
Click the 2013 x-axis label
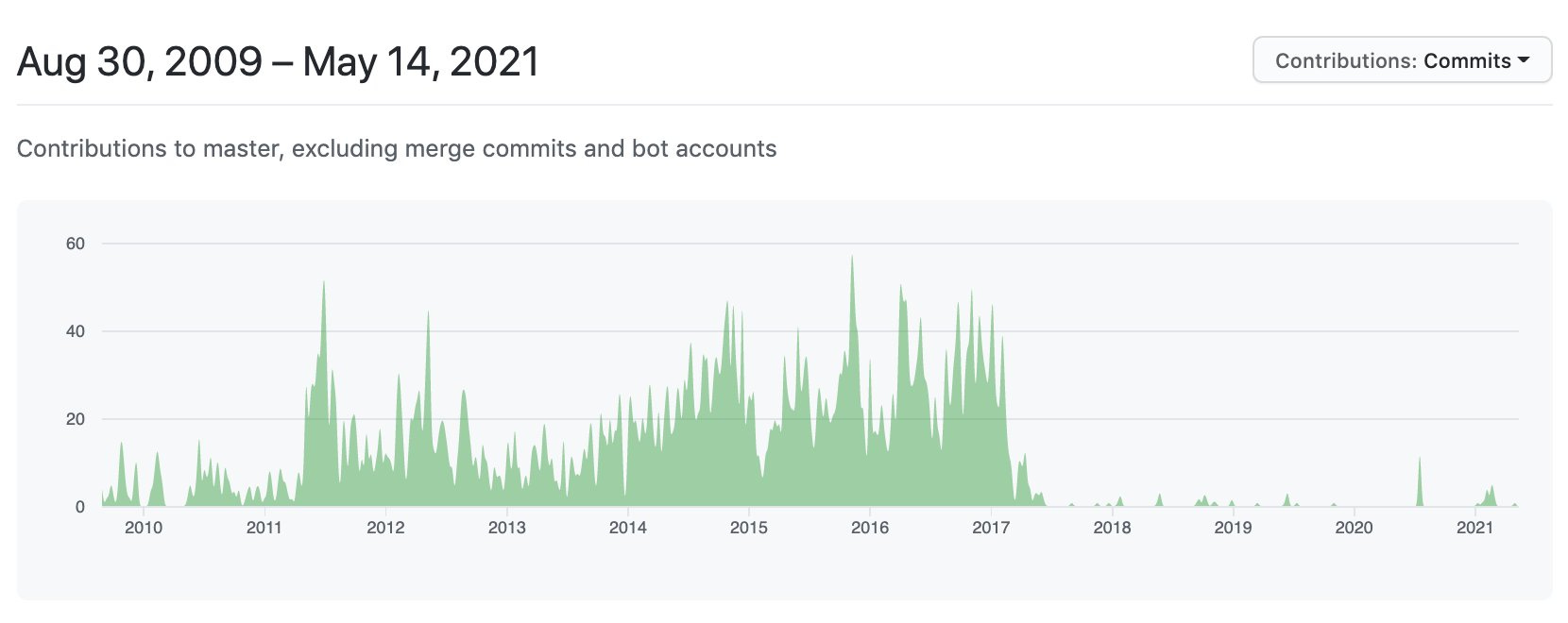pyautogui.click(x=507, y=528)
